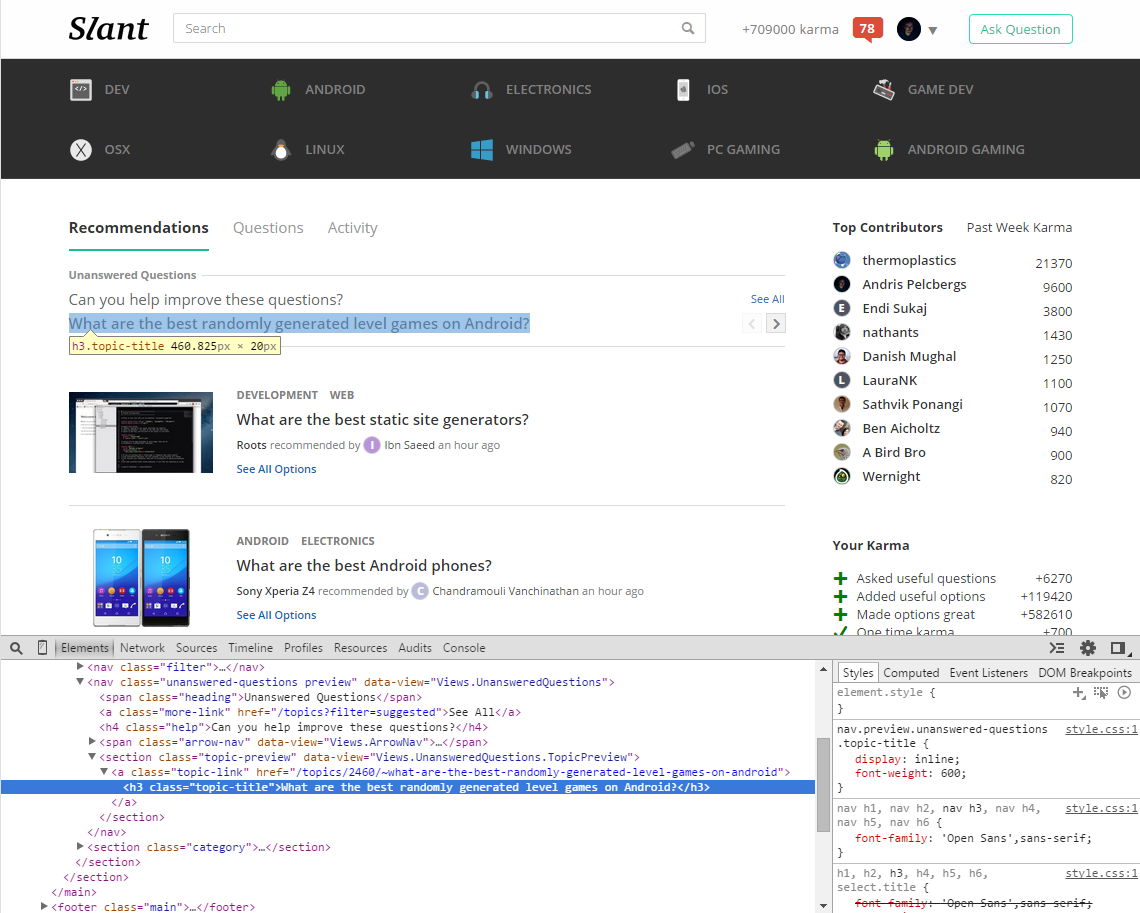Switch to the Activity tab
The width and height of the screenshot is (1140, 913).
(x=353, y=228)
